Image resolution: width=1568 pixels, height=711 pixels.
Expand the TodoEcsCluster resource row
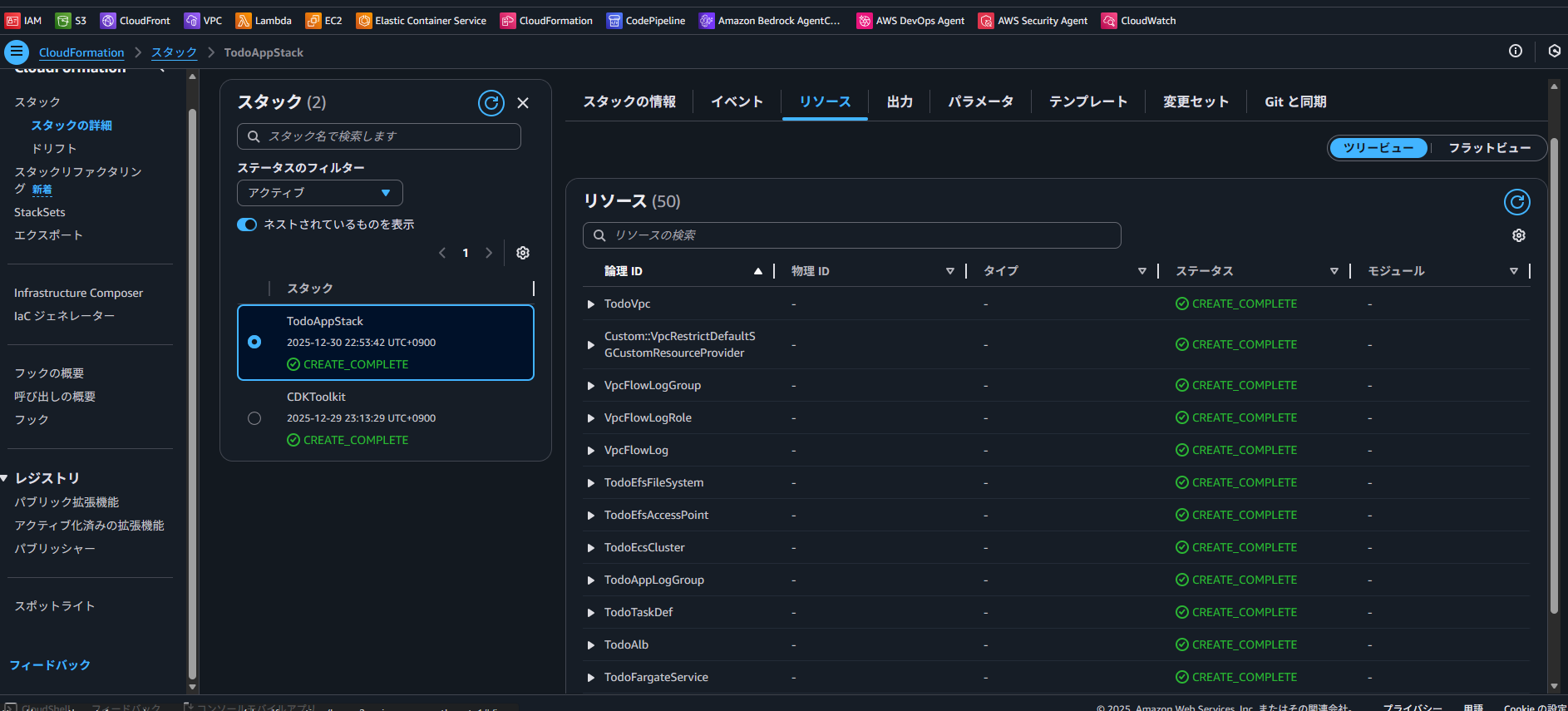coord(591,548)
